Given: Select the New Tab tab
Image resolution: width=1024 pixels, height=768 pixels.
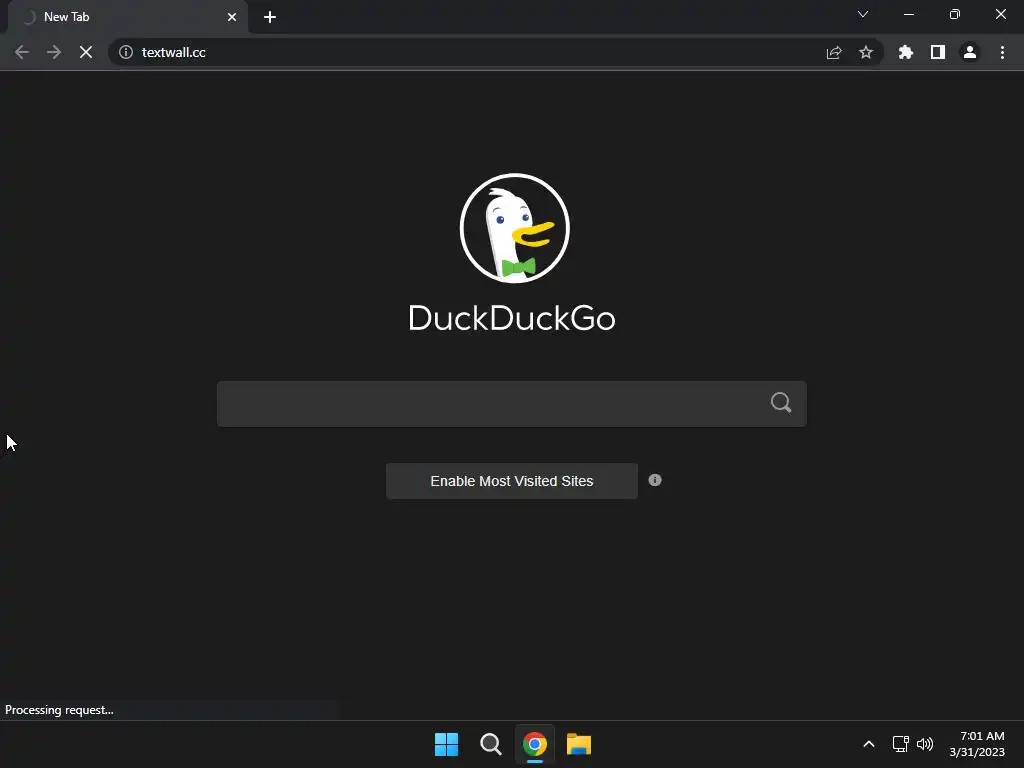Looking at the screenshot, I should click(127, 17).
